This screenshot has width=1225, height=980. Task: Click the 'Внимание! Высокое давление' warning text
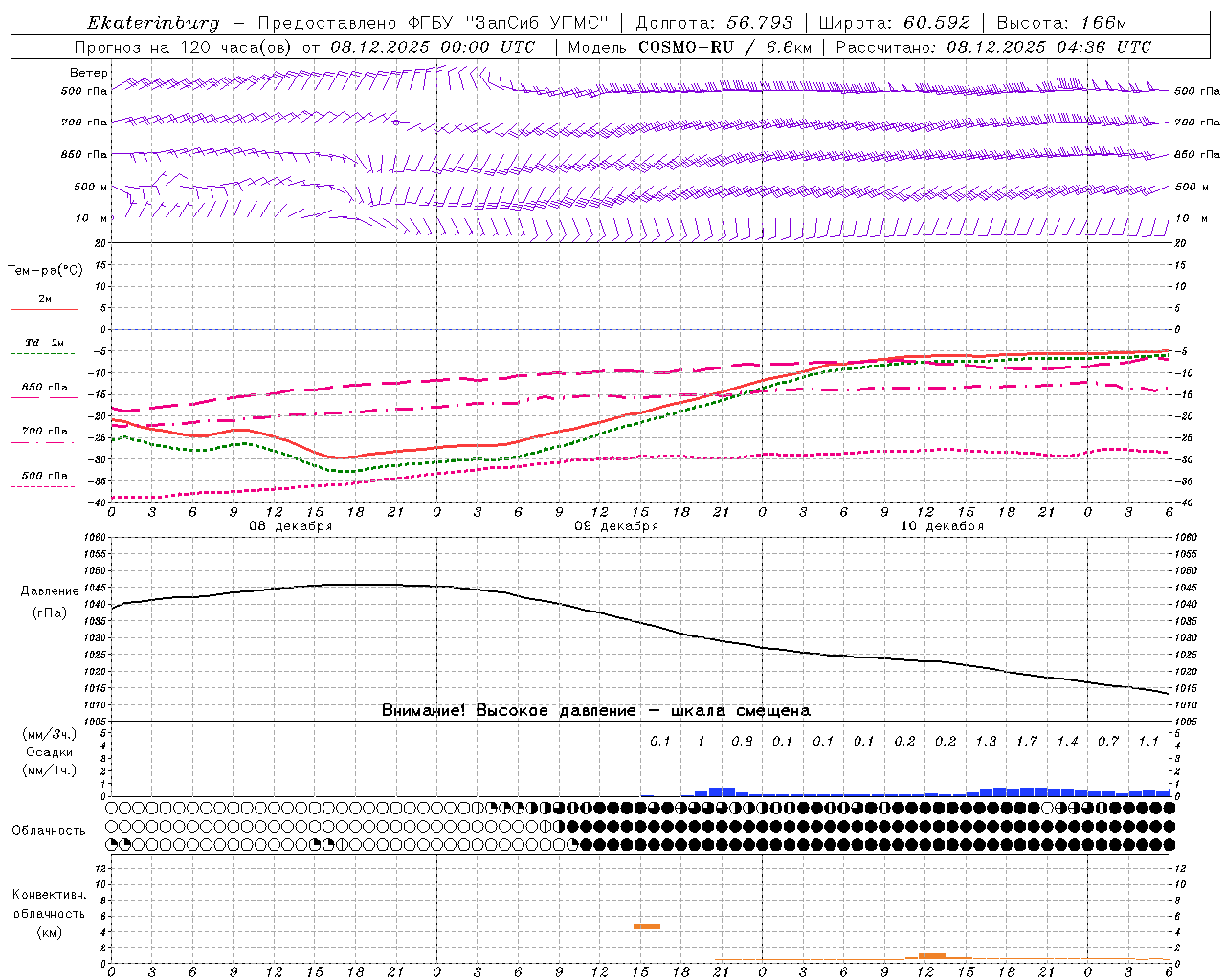coord(508,711)
